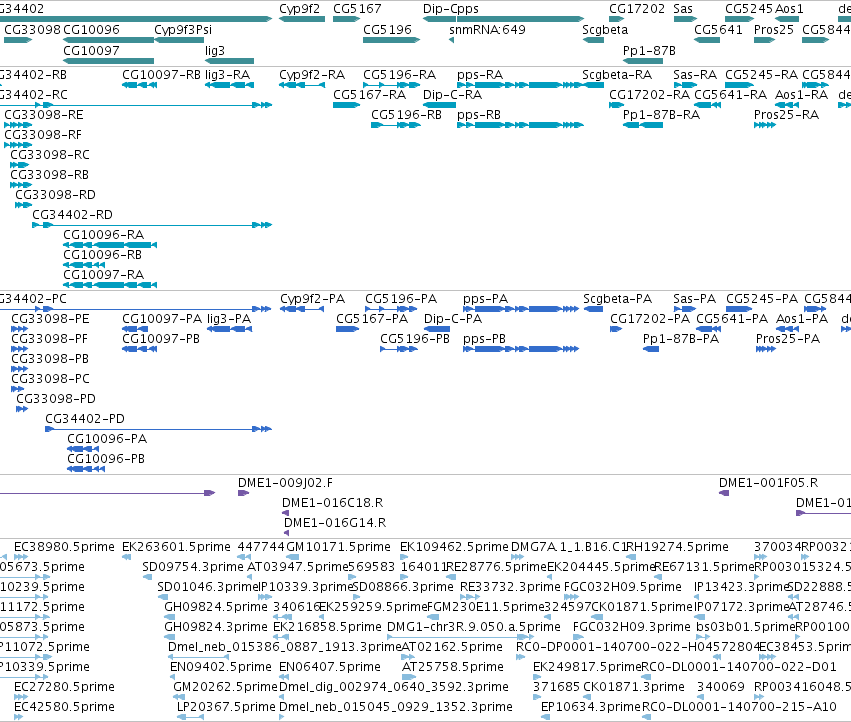This screenshot has width=851, height=722.
Task: Click the CG33098-PD protein label
Action: pyautogui.click(x=56, y=398)
